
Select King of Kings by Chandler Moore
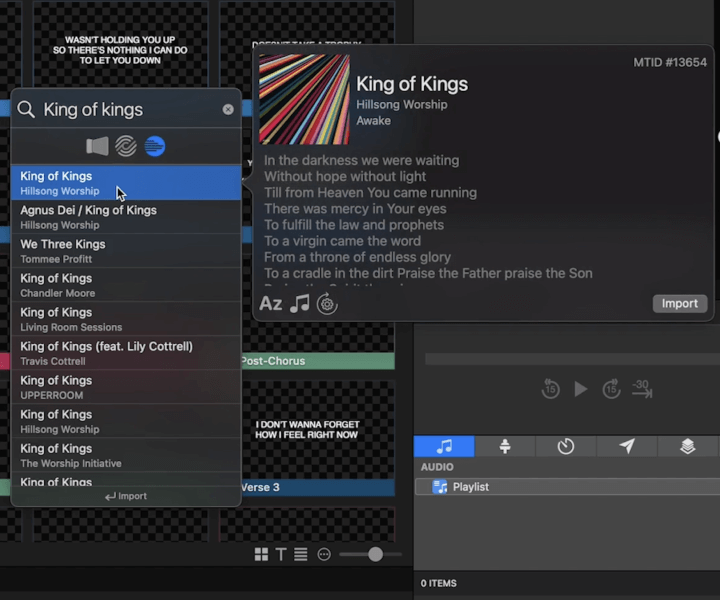point(126,285)
